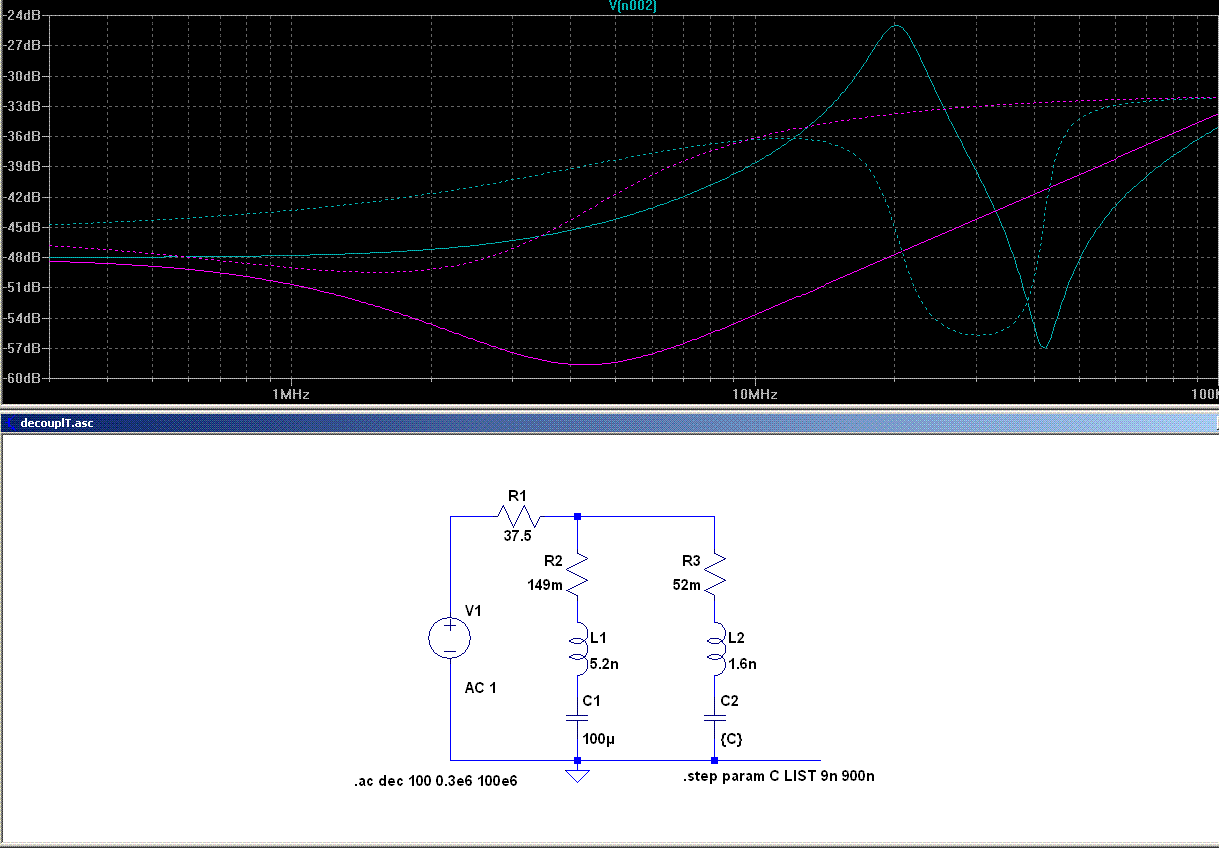Click the V1 name label

474,611
